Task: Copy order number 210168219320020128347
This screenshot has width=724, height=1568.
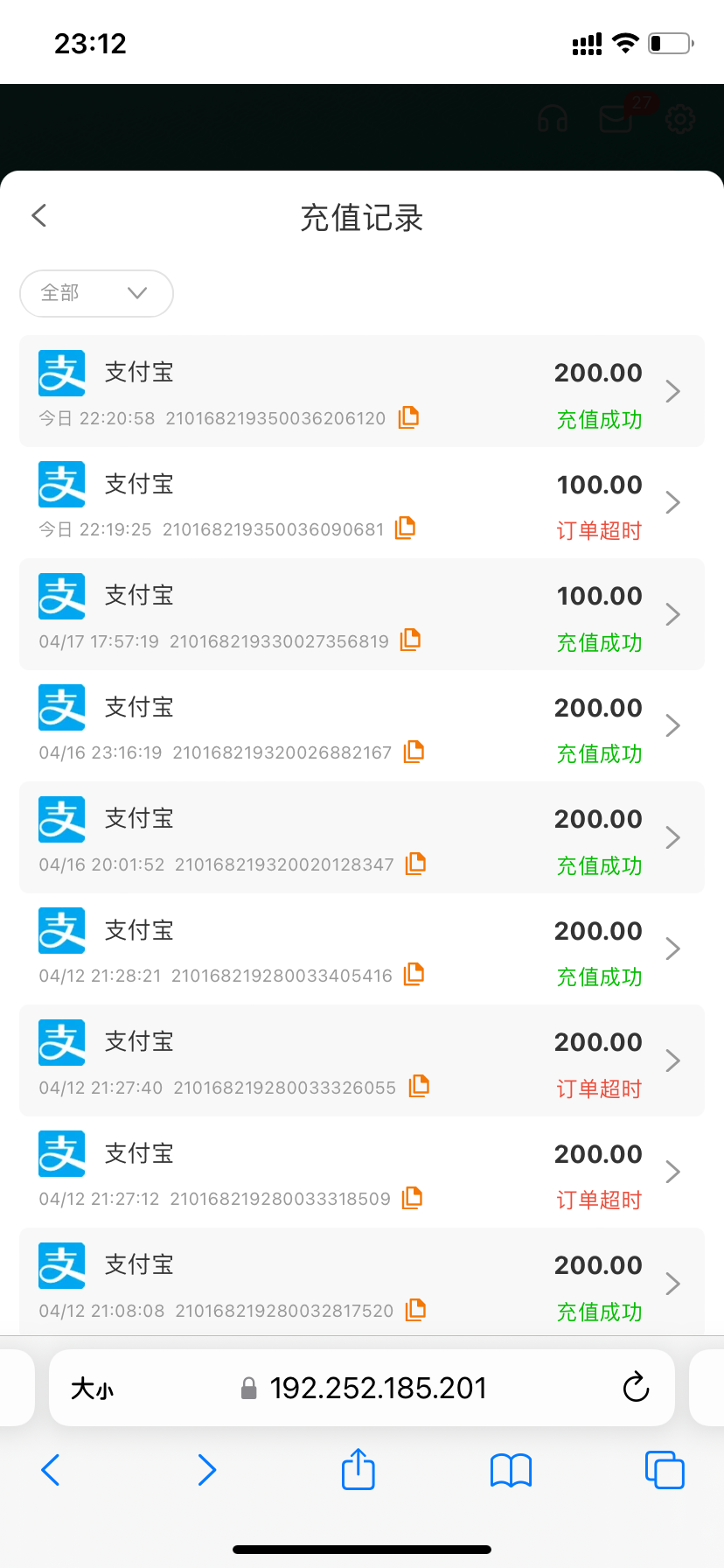Action: click(415, 864)
